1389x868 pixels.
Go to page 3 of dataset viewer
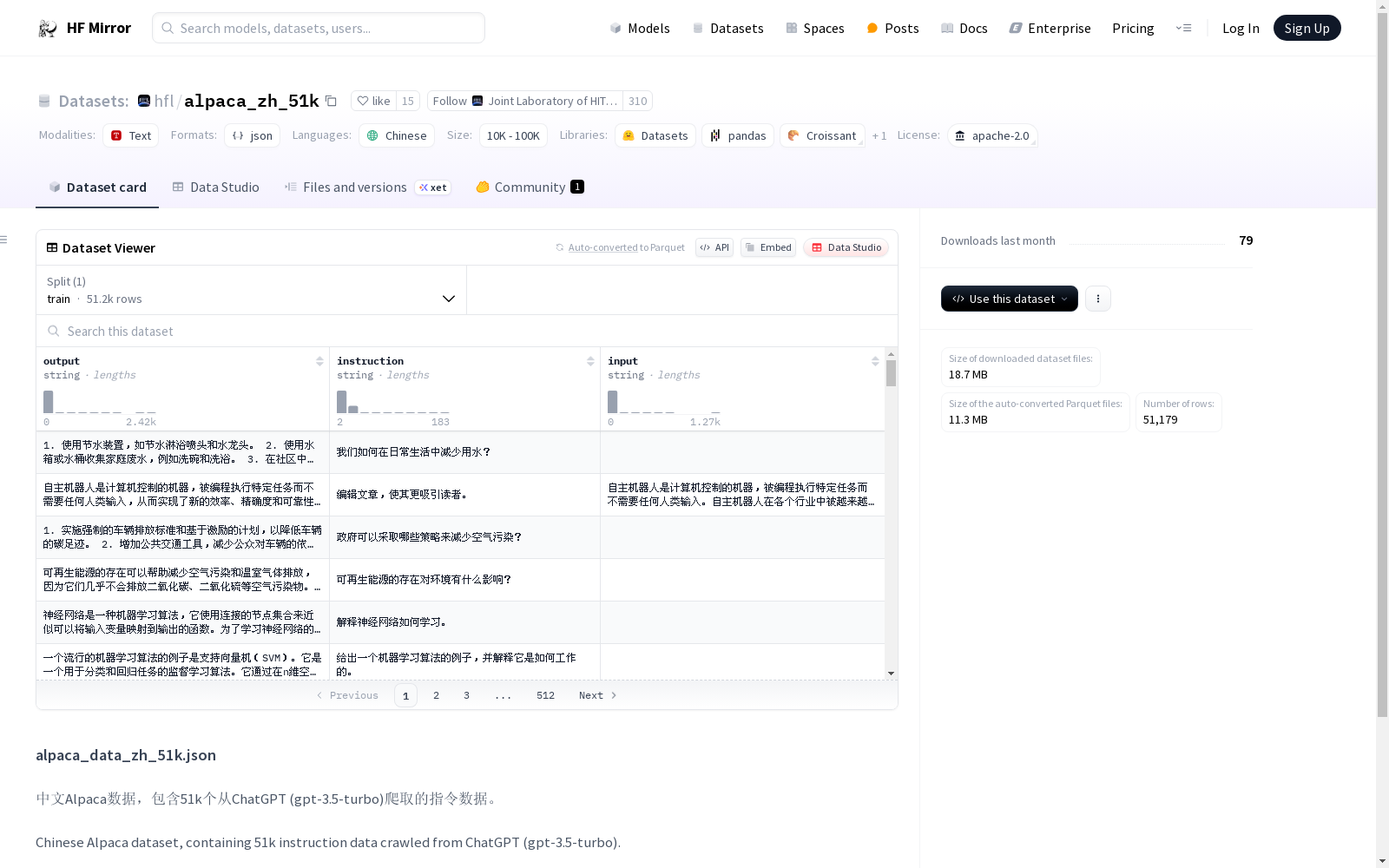pyautogui.click(x=466, y=695)
